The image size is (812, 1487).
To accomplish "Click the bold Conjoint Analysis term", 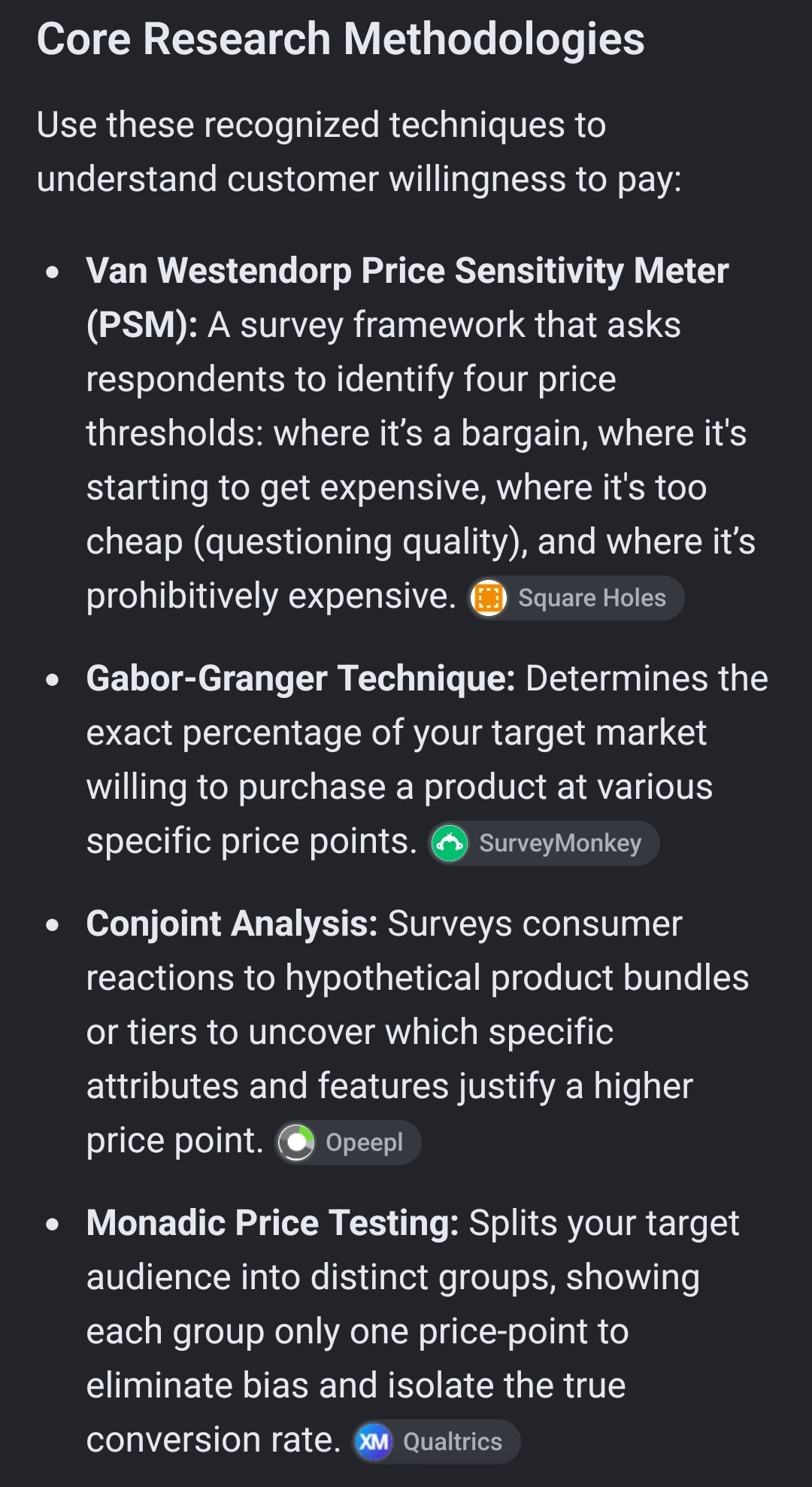I will (232, 924).
